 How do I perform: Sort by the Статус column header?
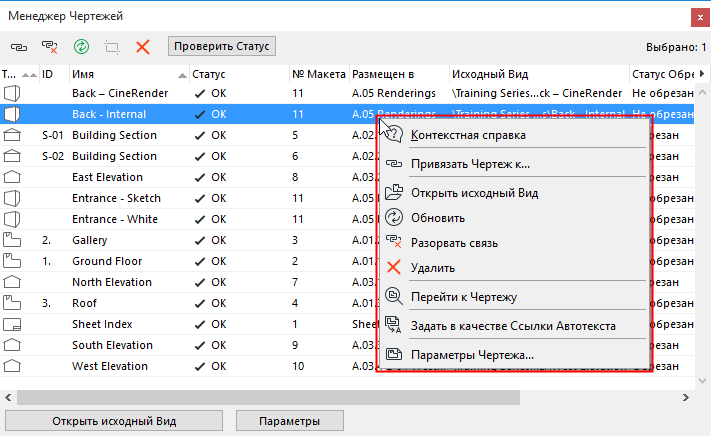(230, 74)
